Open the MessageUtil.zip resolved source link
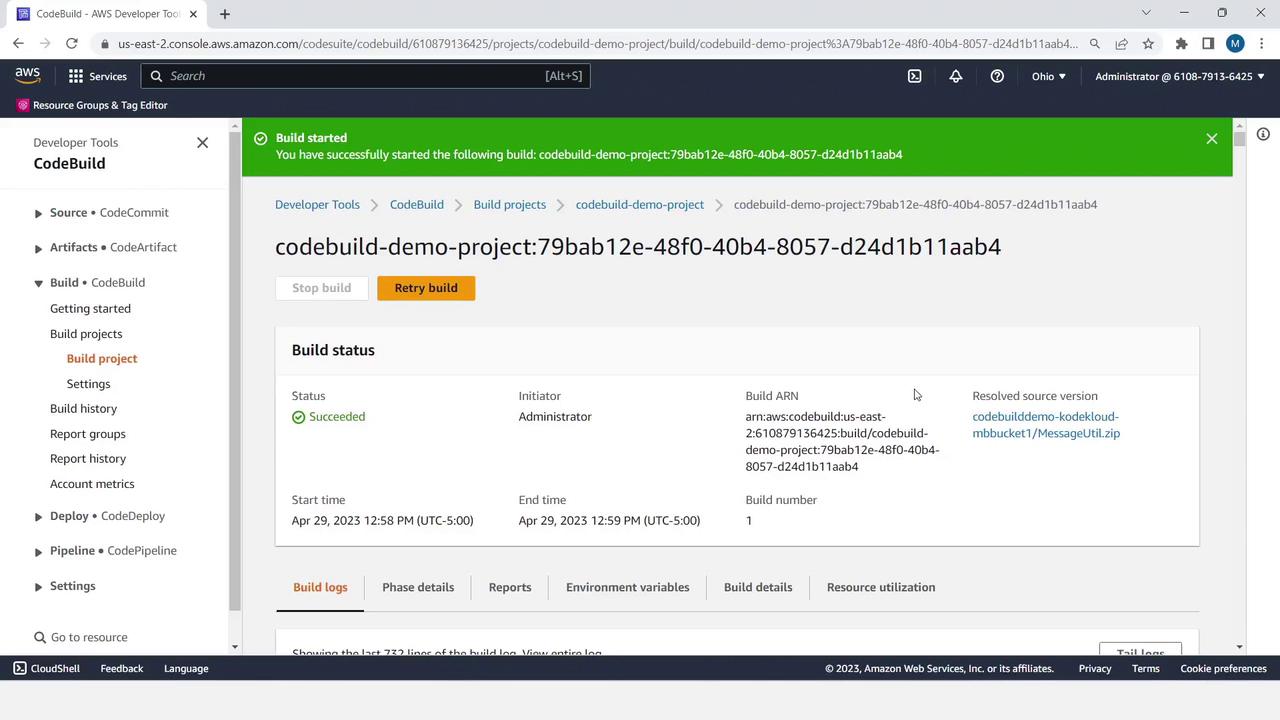1280x720 pixels. pos(1046,425)
